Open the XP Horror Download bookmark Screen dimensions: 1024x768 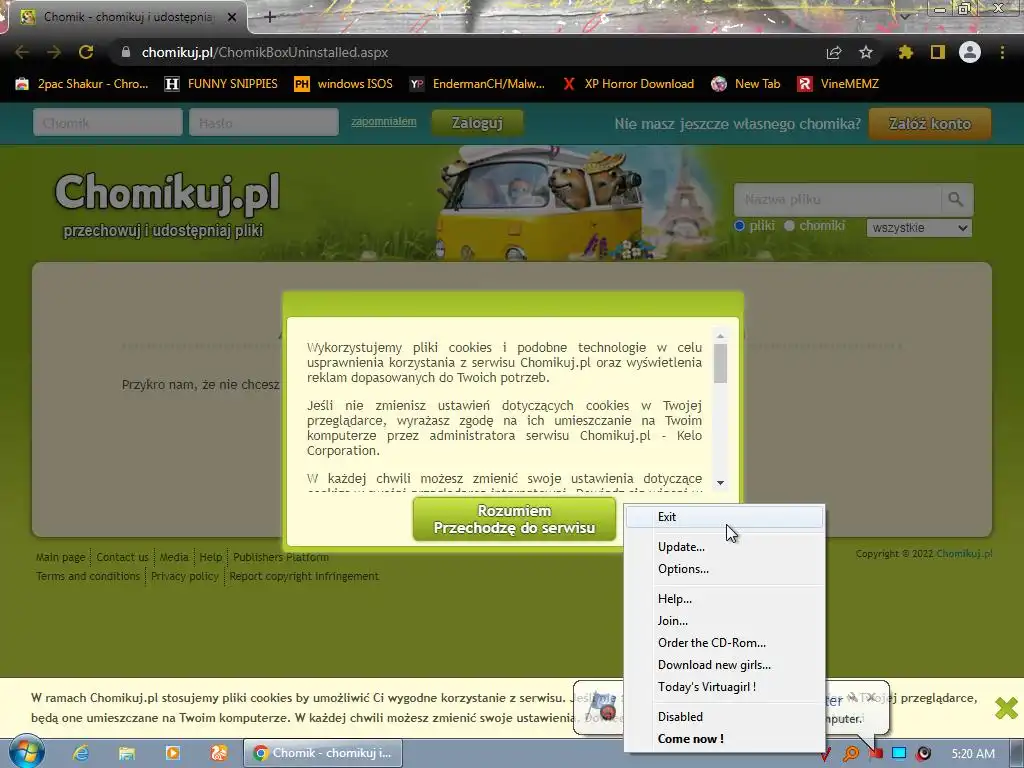click(x=628, y=84)
